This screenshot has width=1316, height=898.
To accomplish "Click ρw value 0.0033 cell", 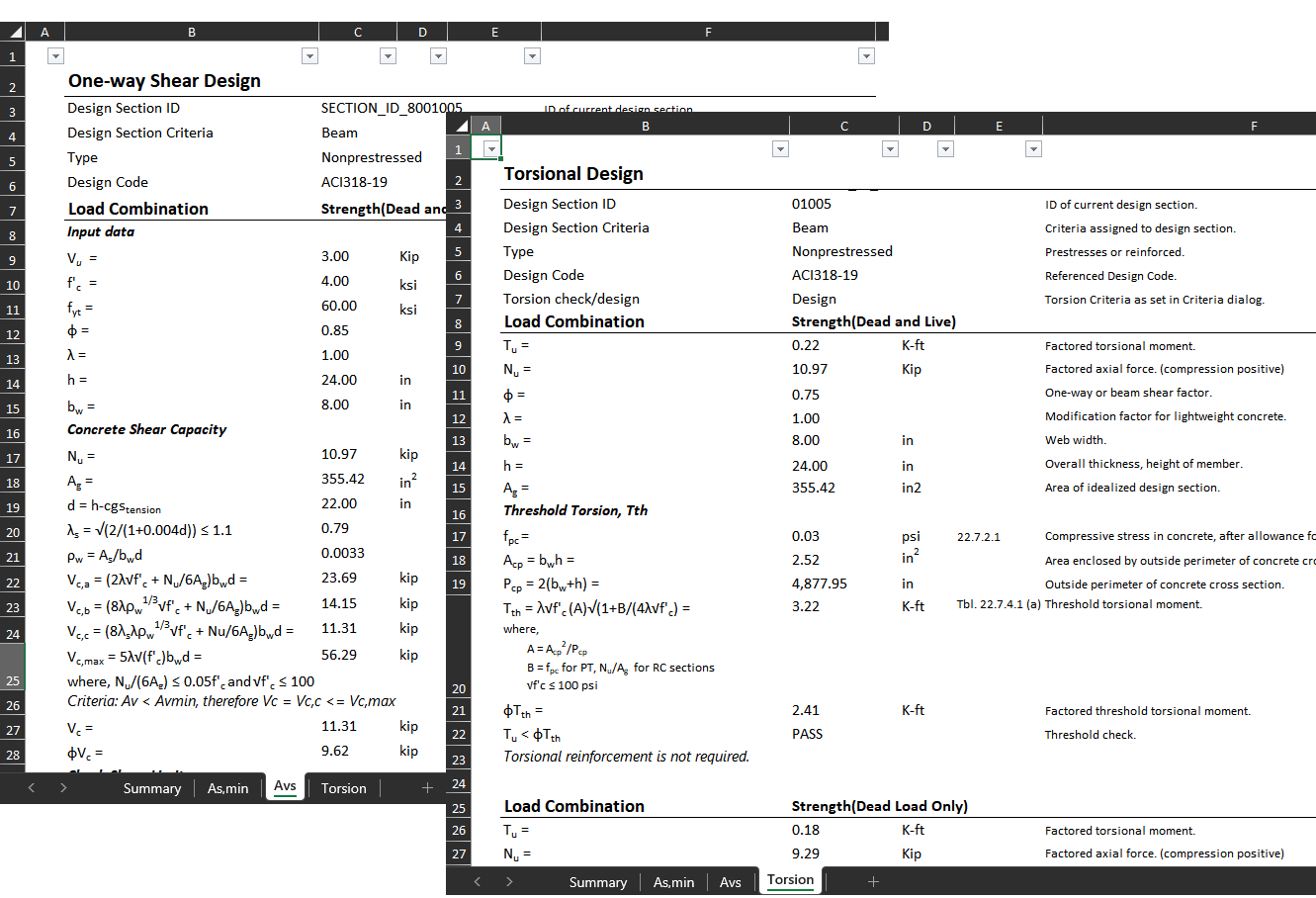I will click(x=343, y=553).
